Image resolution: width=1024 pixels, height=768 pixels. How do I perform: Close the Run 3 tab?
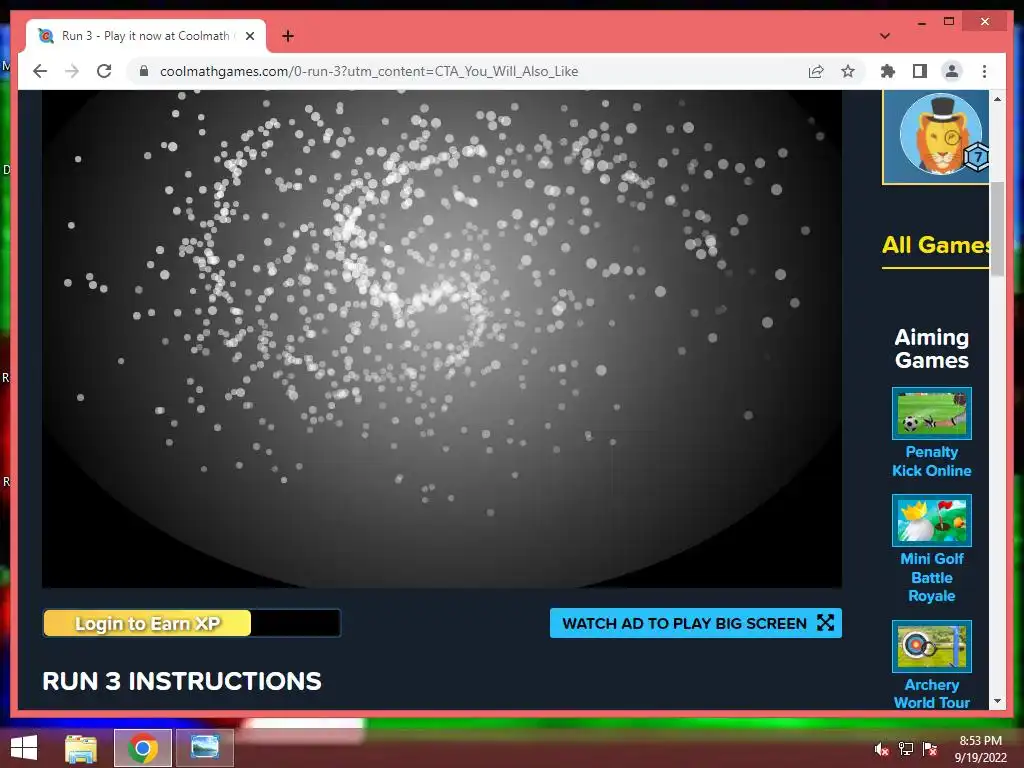[249, 36]
